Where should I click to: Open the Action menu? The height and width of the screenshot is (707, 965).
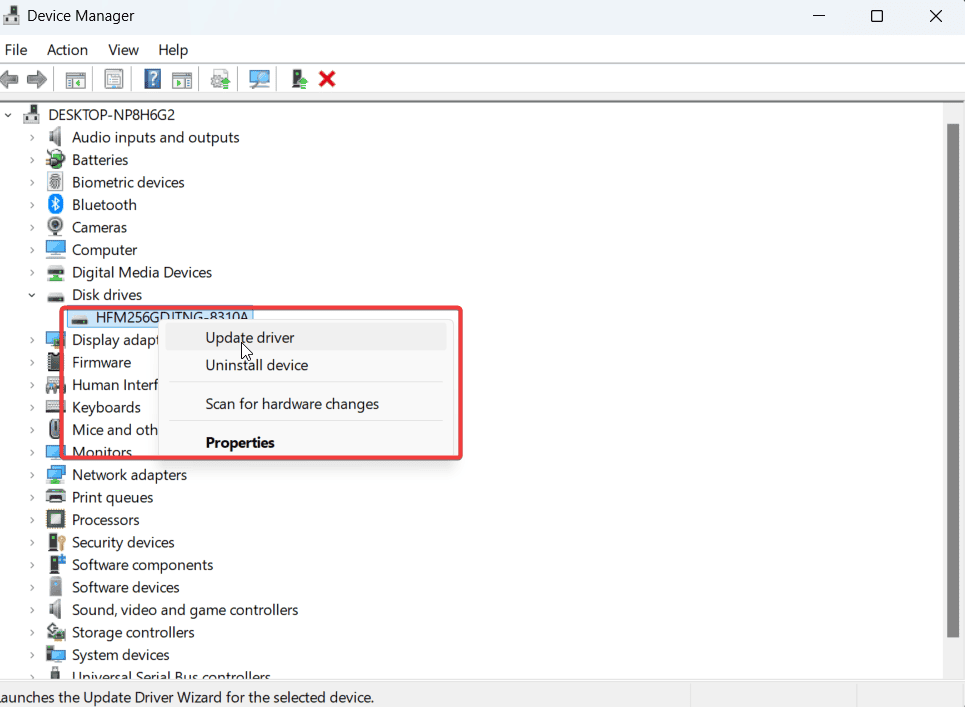67,50
